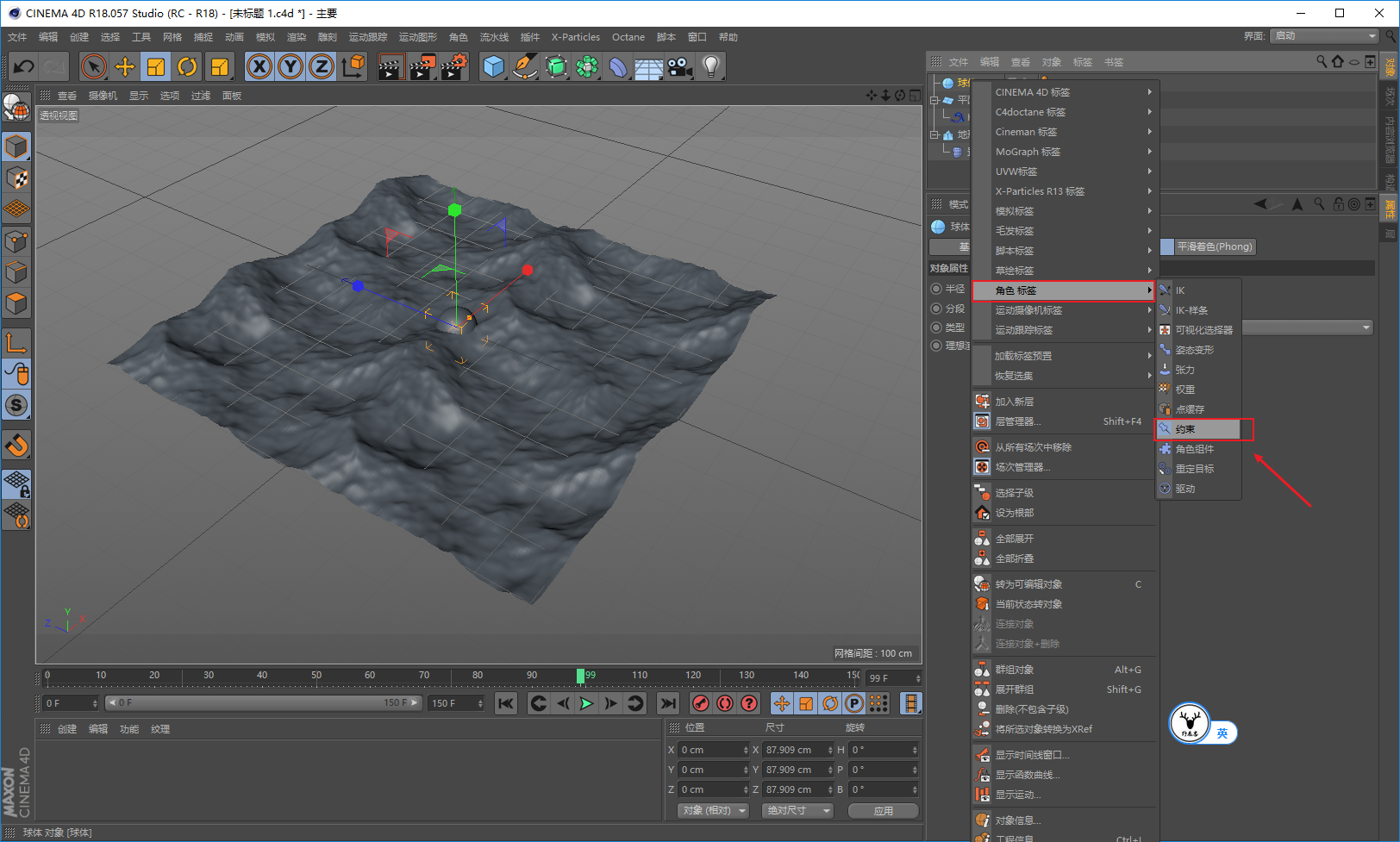Open the 纹理 material manager menu
The width and height of the screenshot is (1400, 842).
(x=160, y=729)
